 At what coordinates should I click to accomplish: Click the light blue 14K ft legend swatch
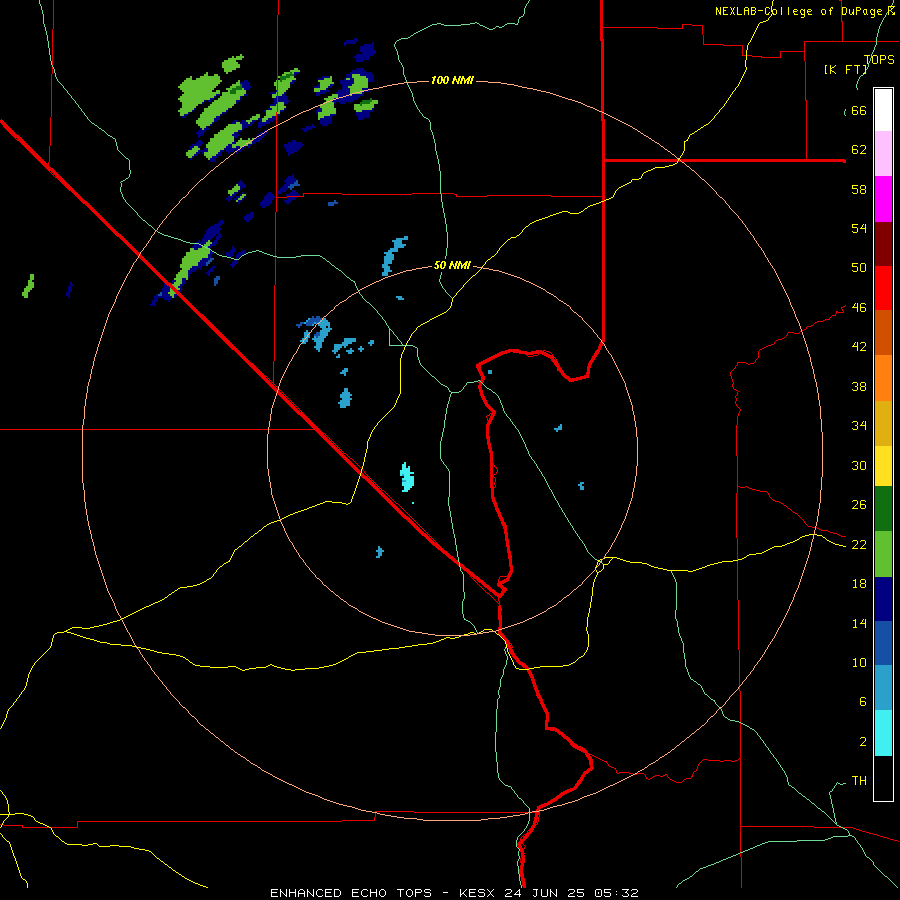point(883,687)
